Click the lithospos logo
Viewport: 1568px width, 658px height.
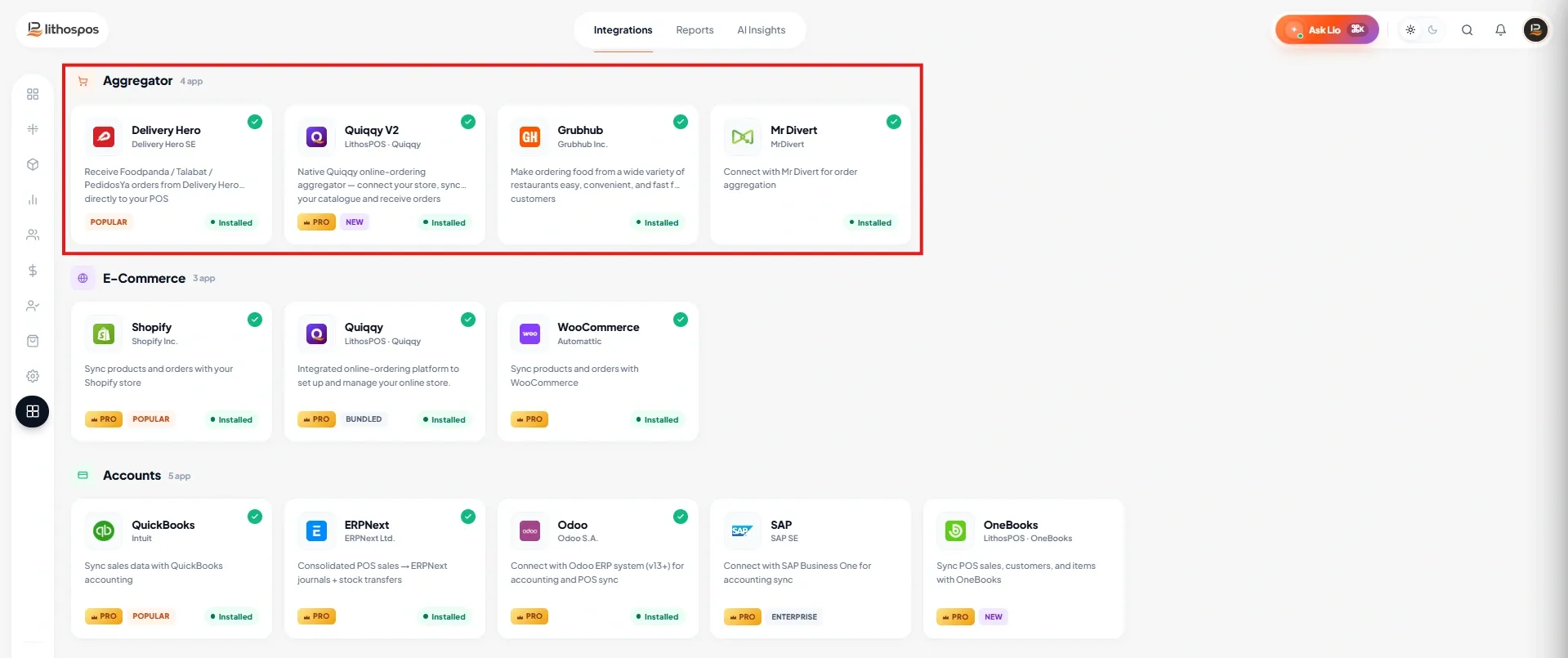63,29
